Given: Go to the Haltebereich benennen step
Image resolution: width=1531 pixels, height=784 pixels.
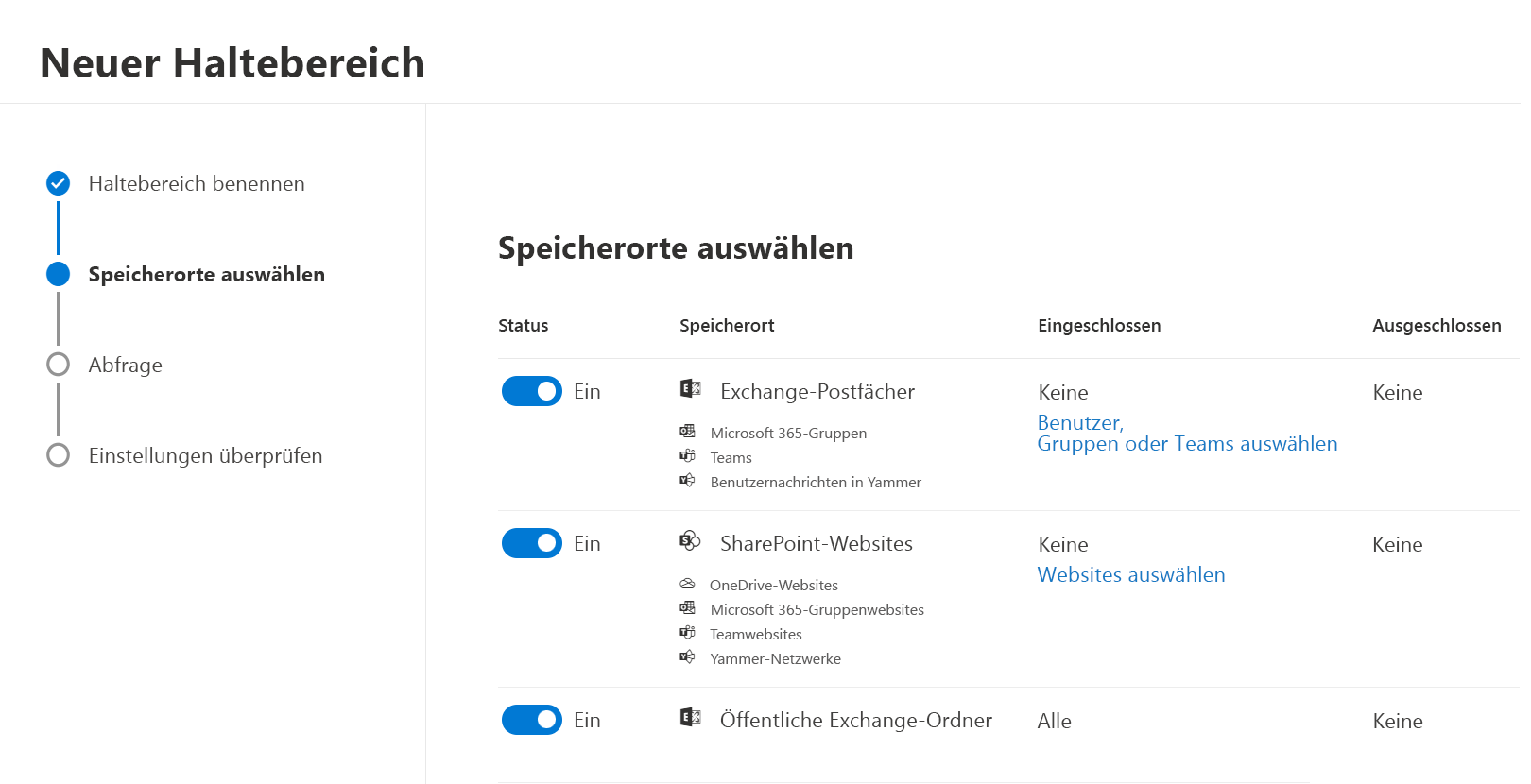Looking at the screenshot, I should (197, 183).
